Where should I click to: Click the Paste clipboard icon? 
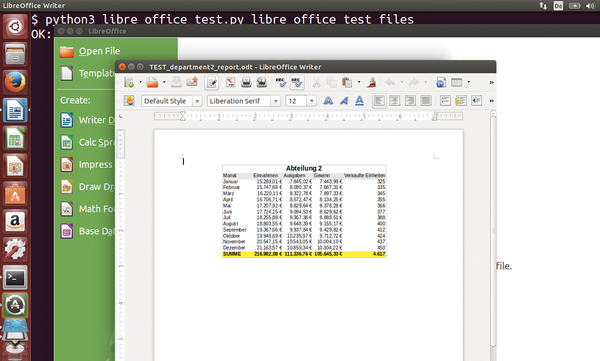347,82
